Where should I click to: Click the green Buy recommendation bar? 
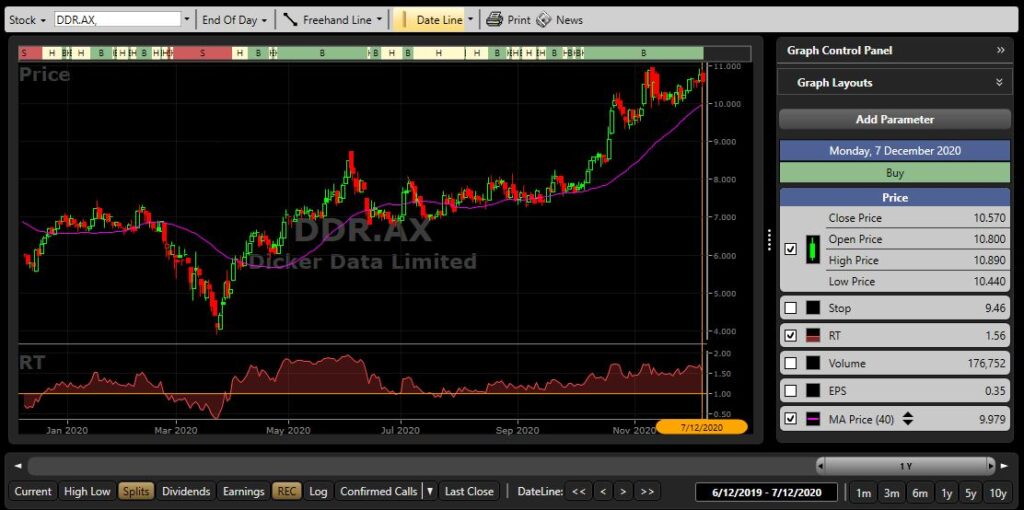pyautogui.click(x=895, y=173)
